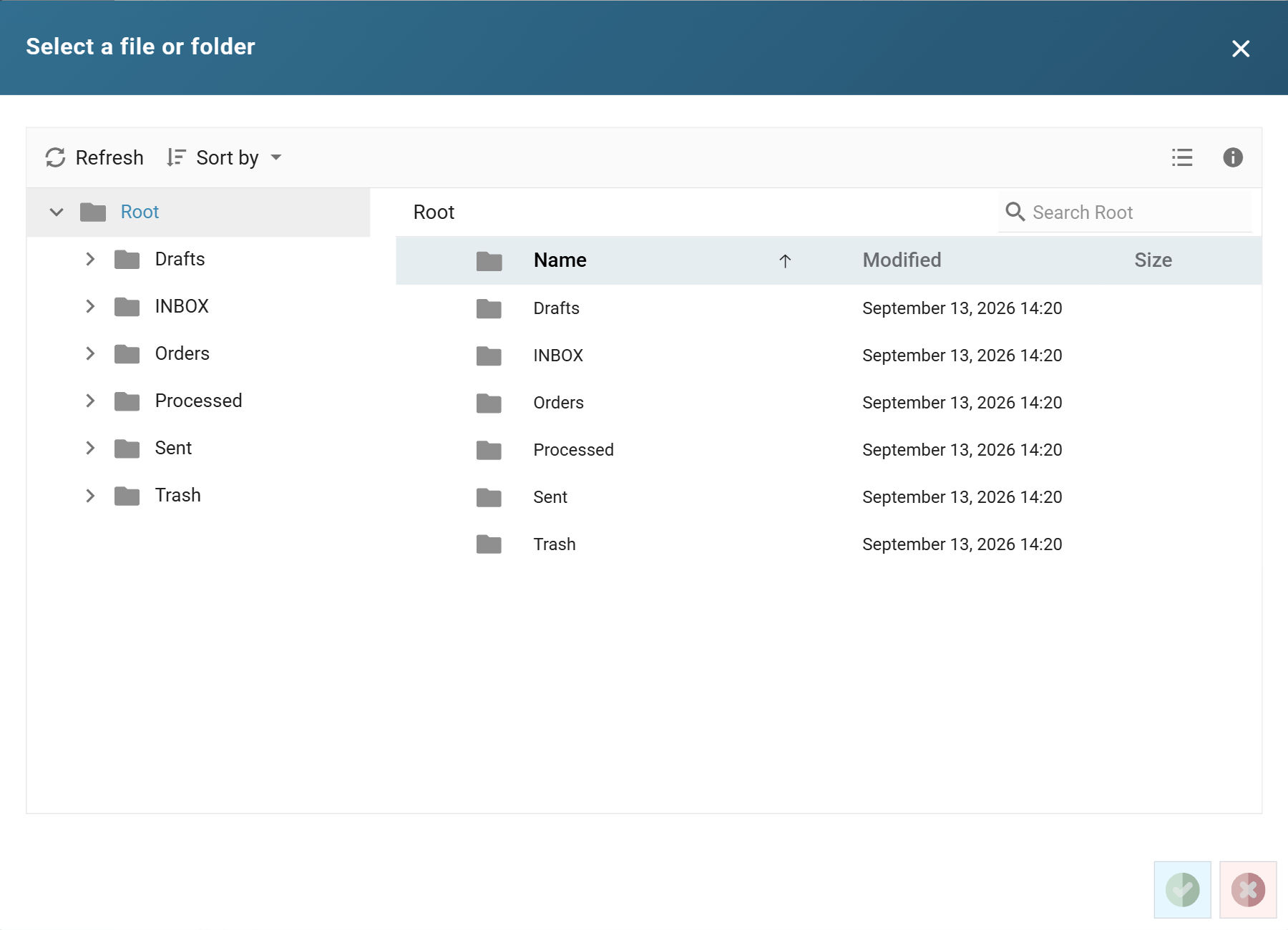
Task: Select Processed in the folder tree
Action: click(198, 401)
